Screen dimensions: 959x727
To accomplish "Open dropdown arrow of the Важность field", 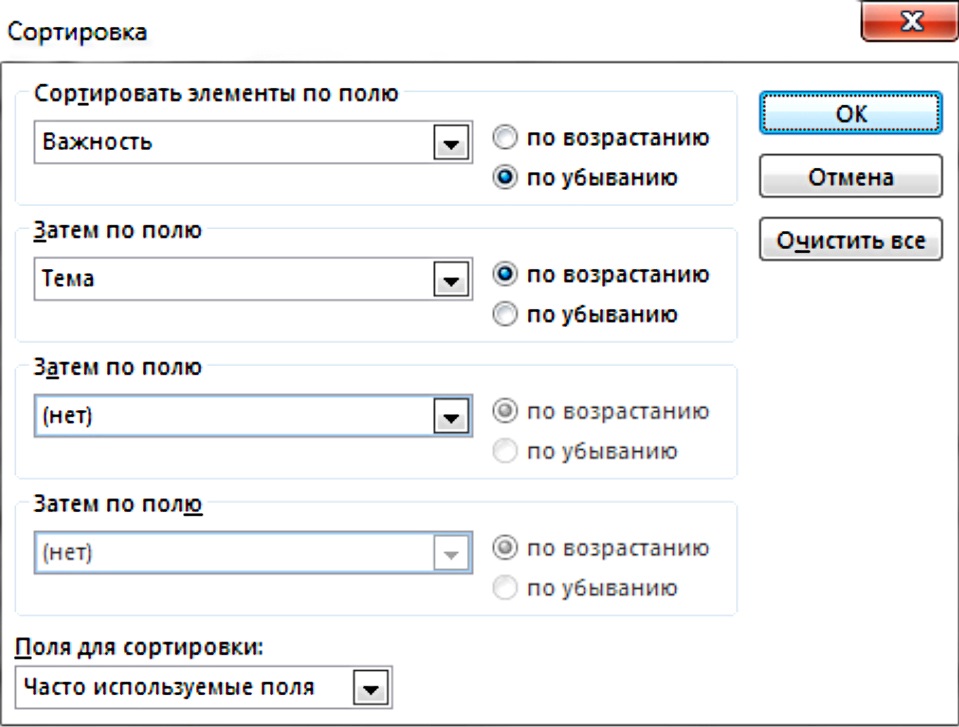I will [x=452, y=144].
